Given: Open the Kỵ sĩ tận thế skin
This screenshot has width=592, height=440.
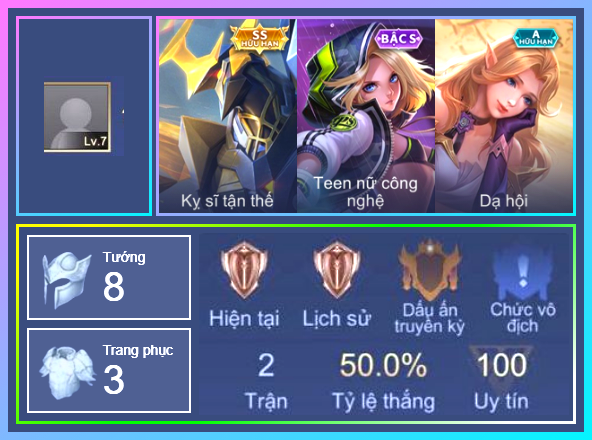Looking at the screenshot, I should coord(228,116).
